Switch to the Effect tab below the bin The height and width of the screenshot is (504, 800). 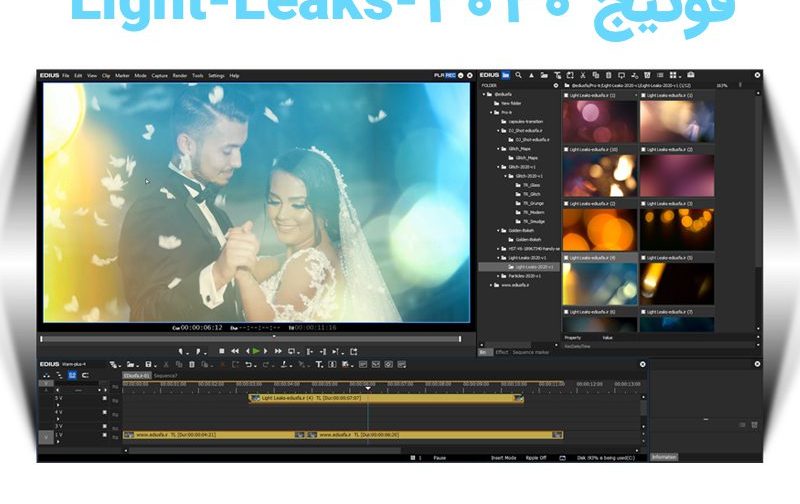(x=502, y=352)
